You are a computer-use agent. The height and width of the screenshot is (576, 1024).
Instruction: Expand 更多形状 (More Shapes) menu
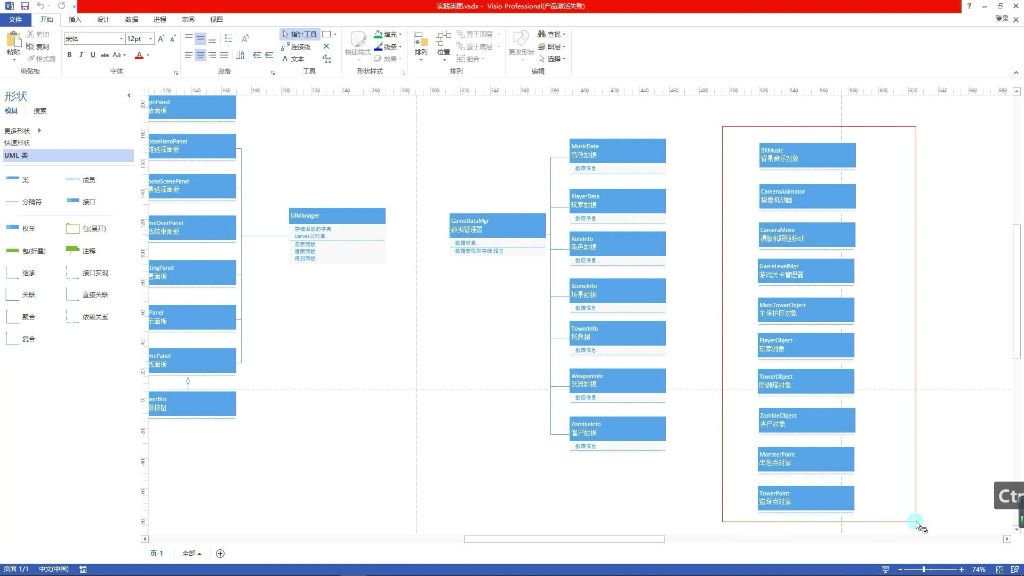coord(22,131)
